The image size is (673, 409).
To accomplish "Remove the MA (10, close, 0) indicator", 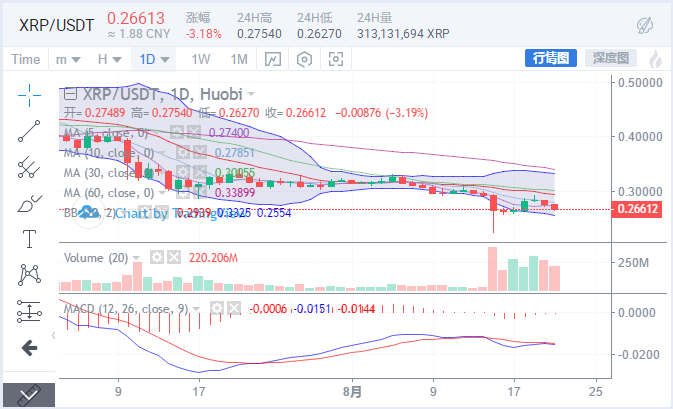I will (x=200, y=152).
